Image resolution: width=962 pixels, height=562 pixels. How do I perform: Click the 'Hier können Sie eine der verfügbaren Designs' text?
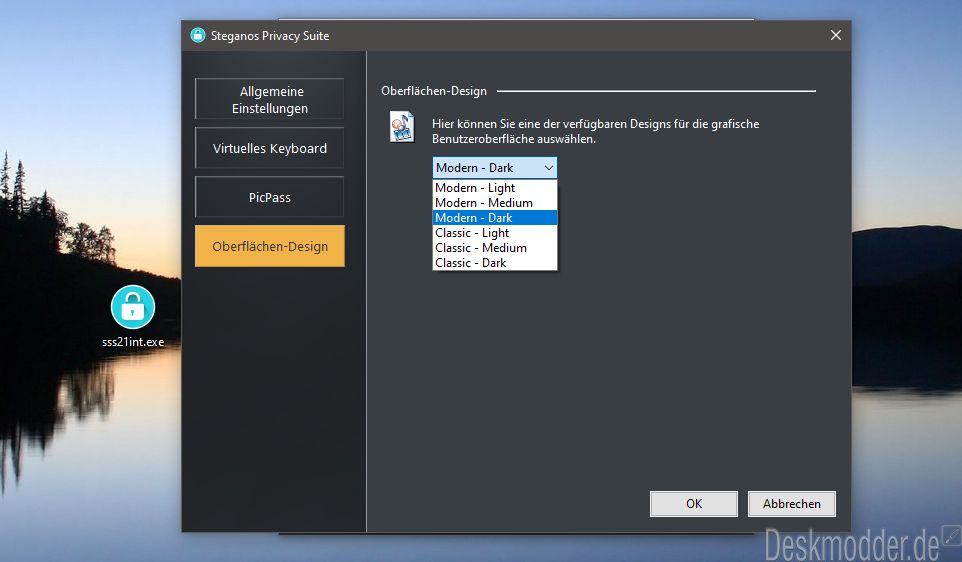[595, 131]
